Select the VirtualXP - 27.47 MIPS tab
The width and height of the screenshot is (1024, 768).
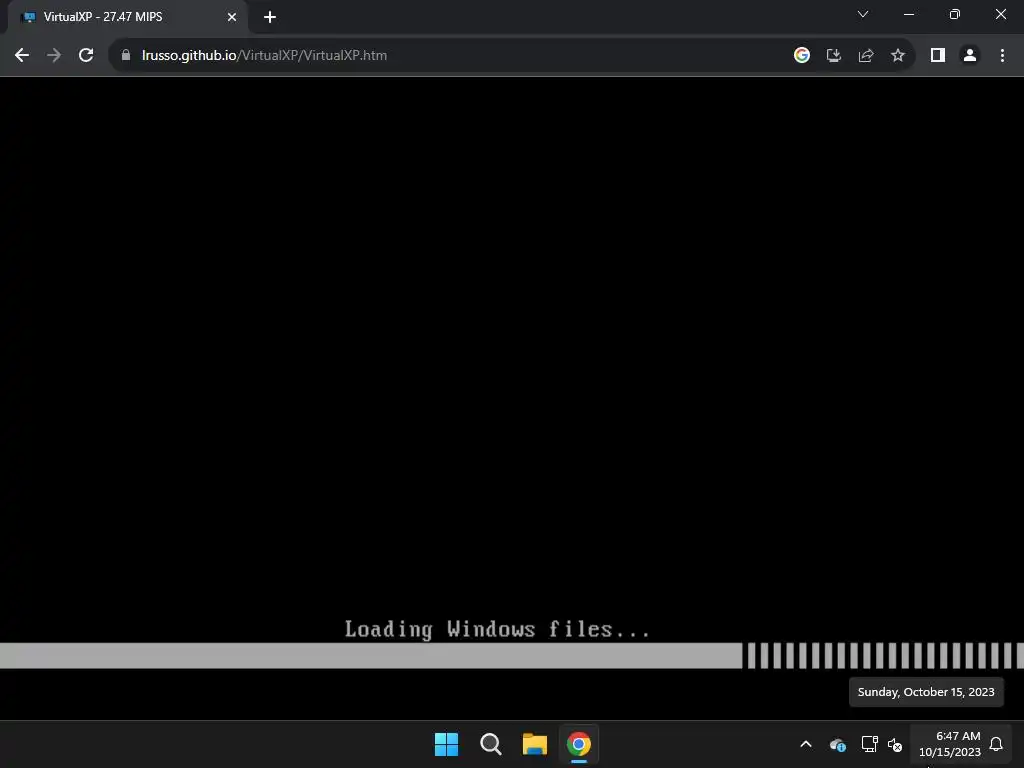pos(127,17)
